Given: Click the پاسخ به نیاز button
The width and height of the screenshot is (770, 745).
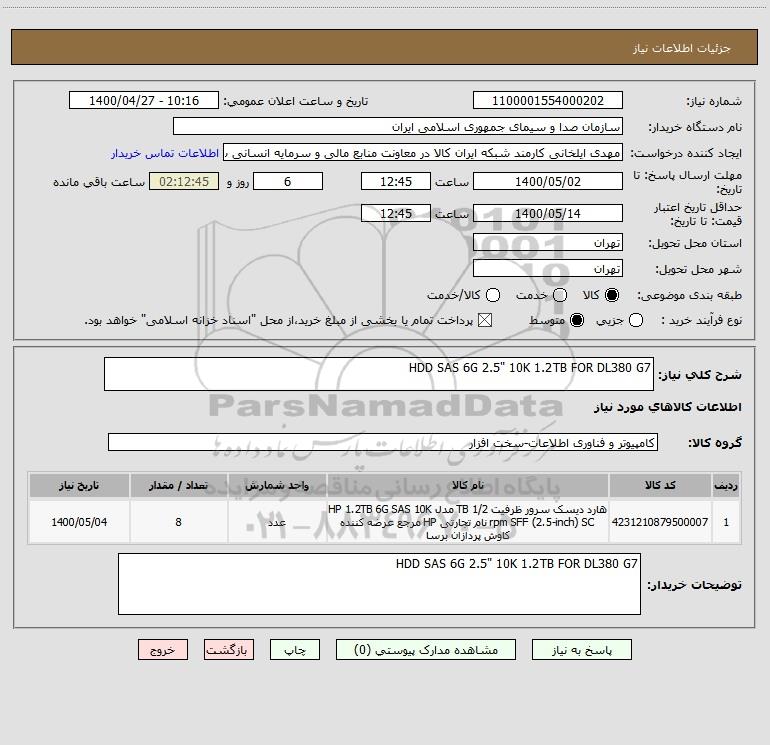Looking at the screenshot, I should click(581, 650).
